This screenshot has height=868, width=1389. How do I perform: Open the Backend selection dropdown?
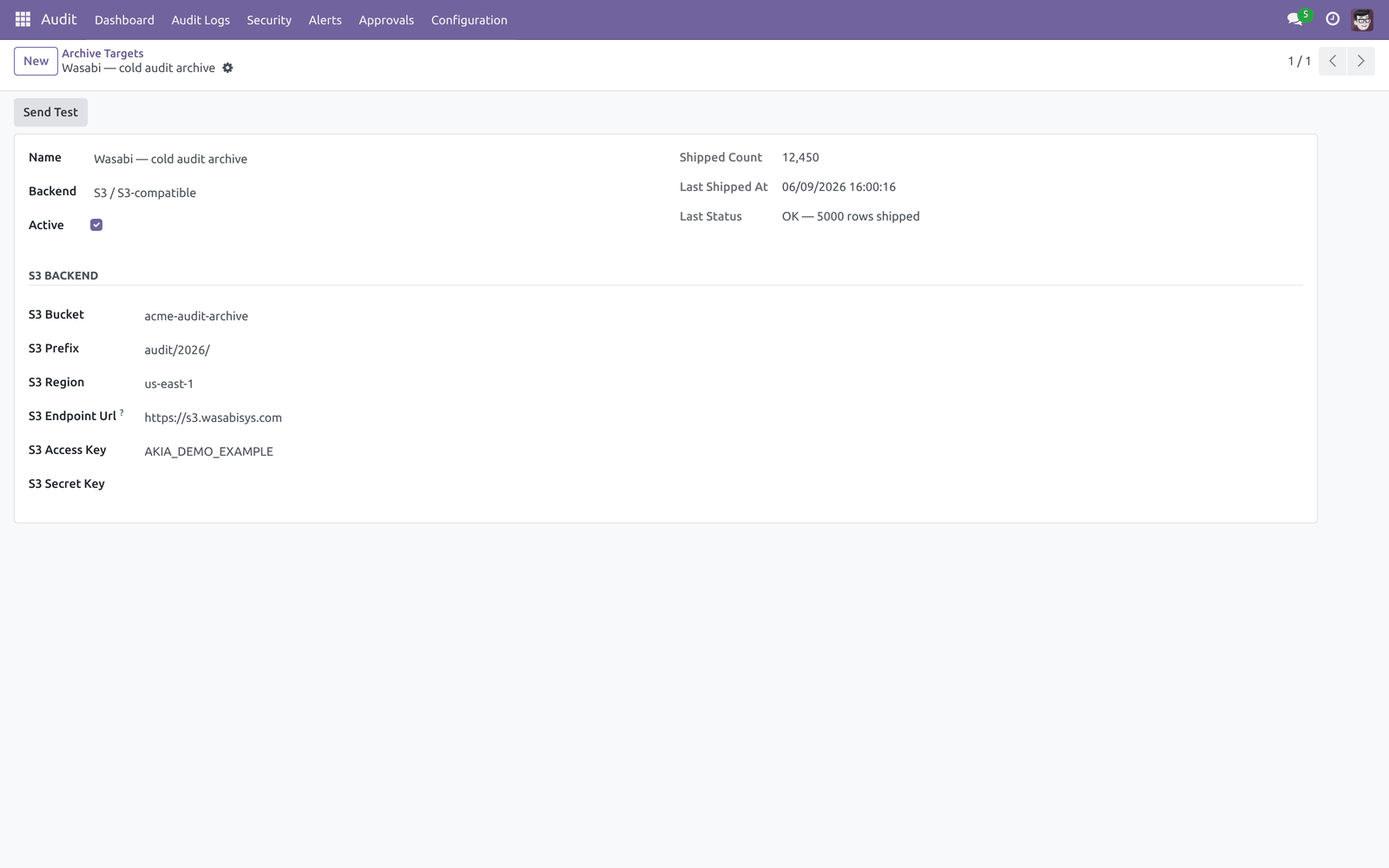click(372, 193)
